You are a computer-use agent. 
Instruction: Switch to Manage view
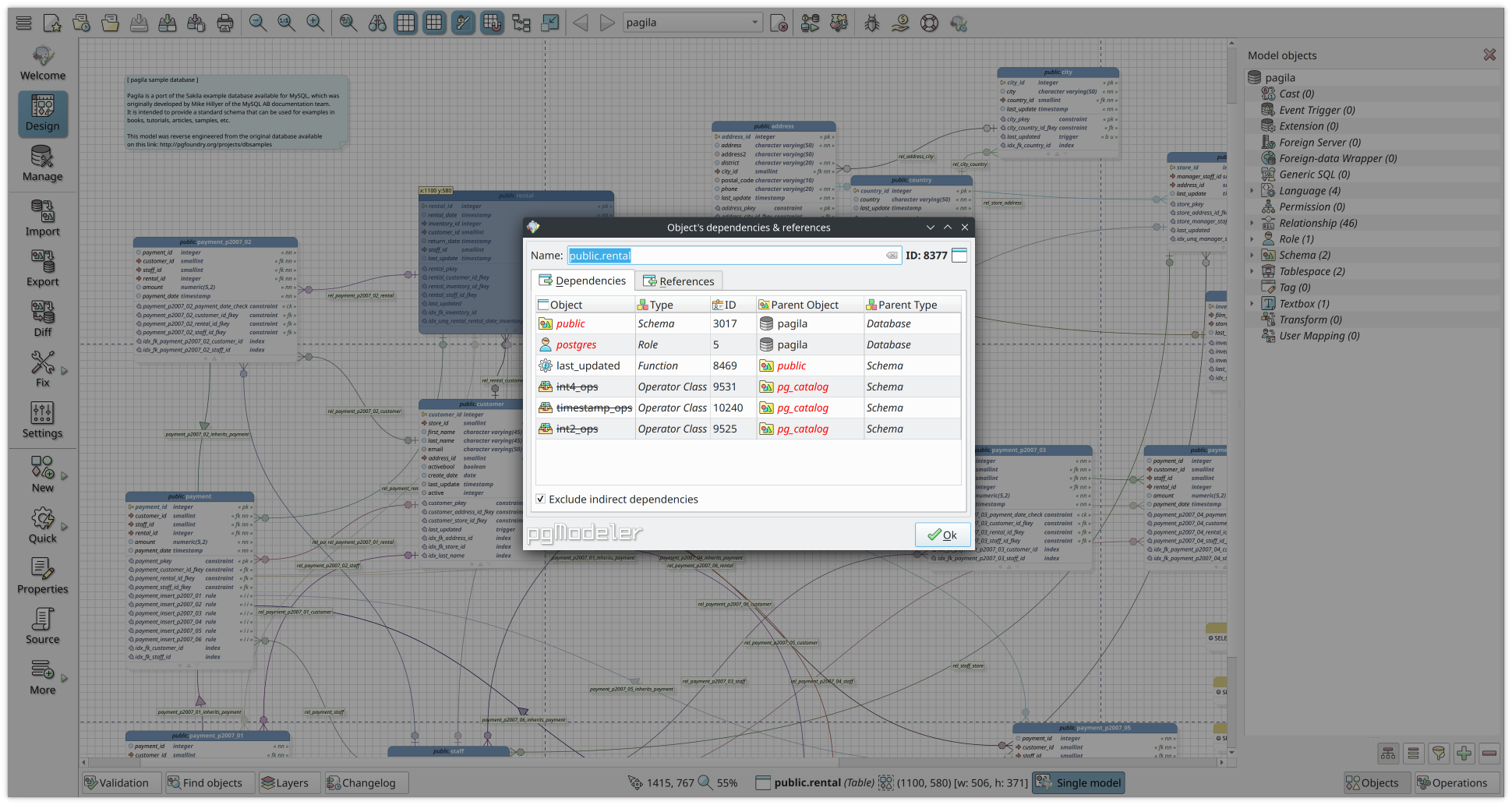click(43, 164)
